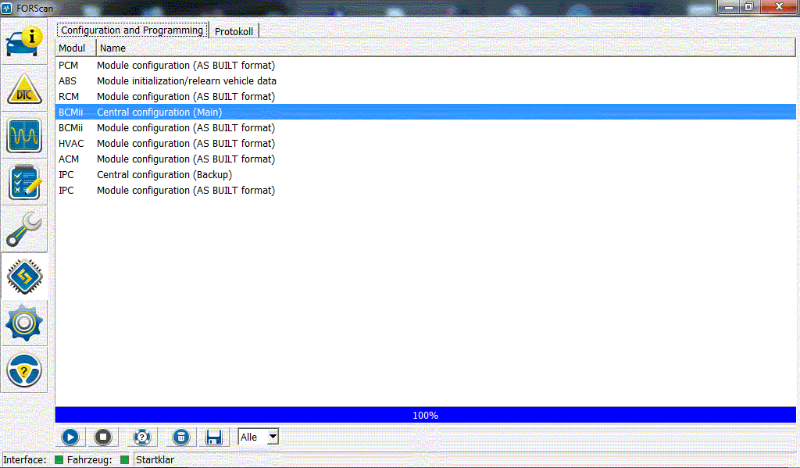The width and height of the screenshot is (800, 468).
Task: Open the vehicle information section
Action: click(25, 44)
